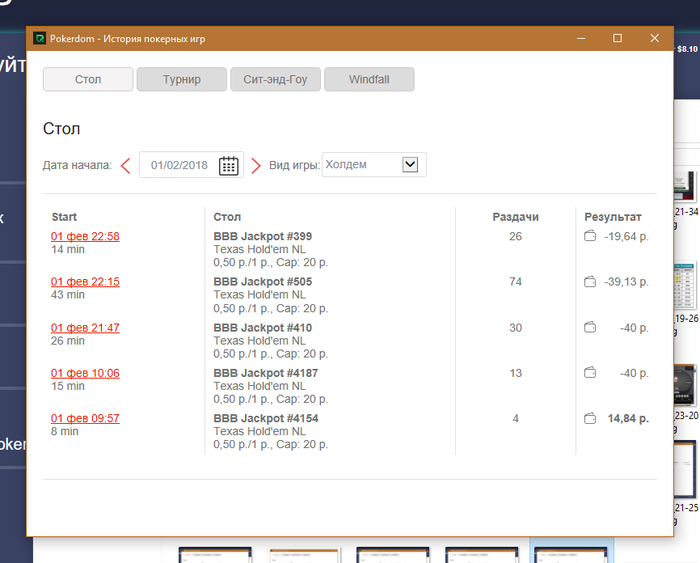Viewport: 700px width, 563px height.
Task: Click the Результат column header
Action: (613, 217)
